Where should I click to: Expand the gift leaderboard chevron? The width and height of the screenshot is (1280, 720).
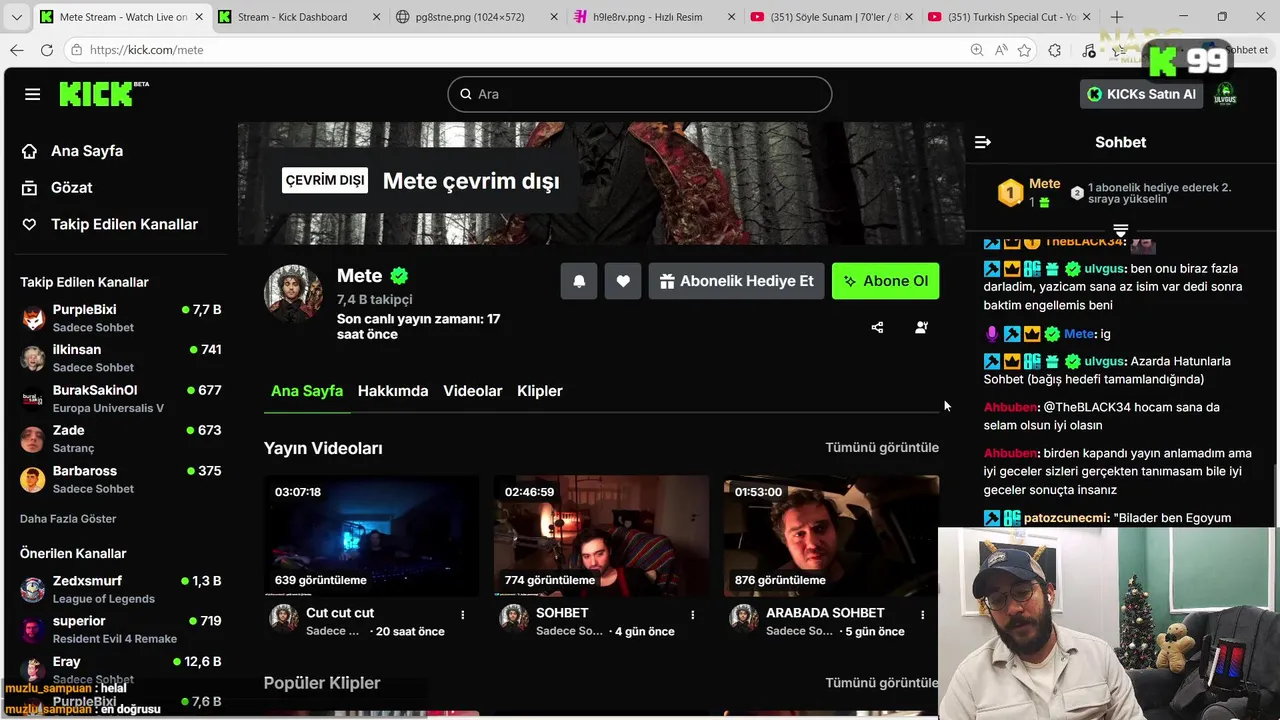[x=1120, y=231]
